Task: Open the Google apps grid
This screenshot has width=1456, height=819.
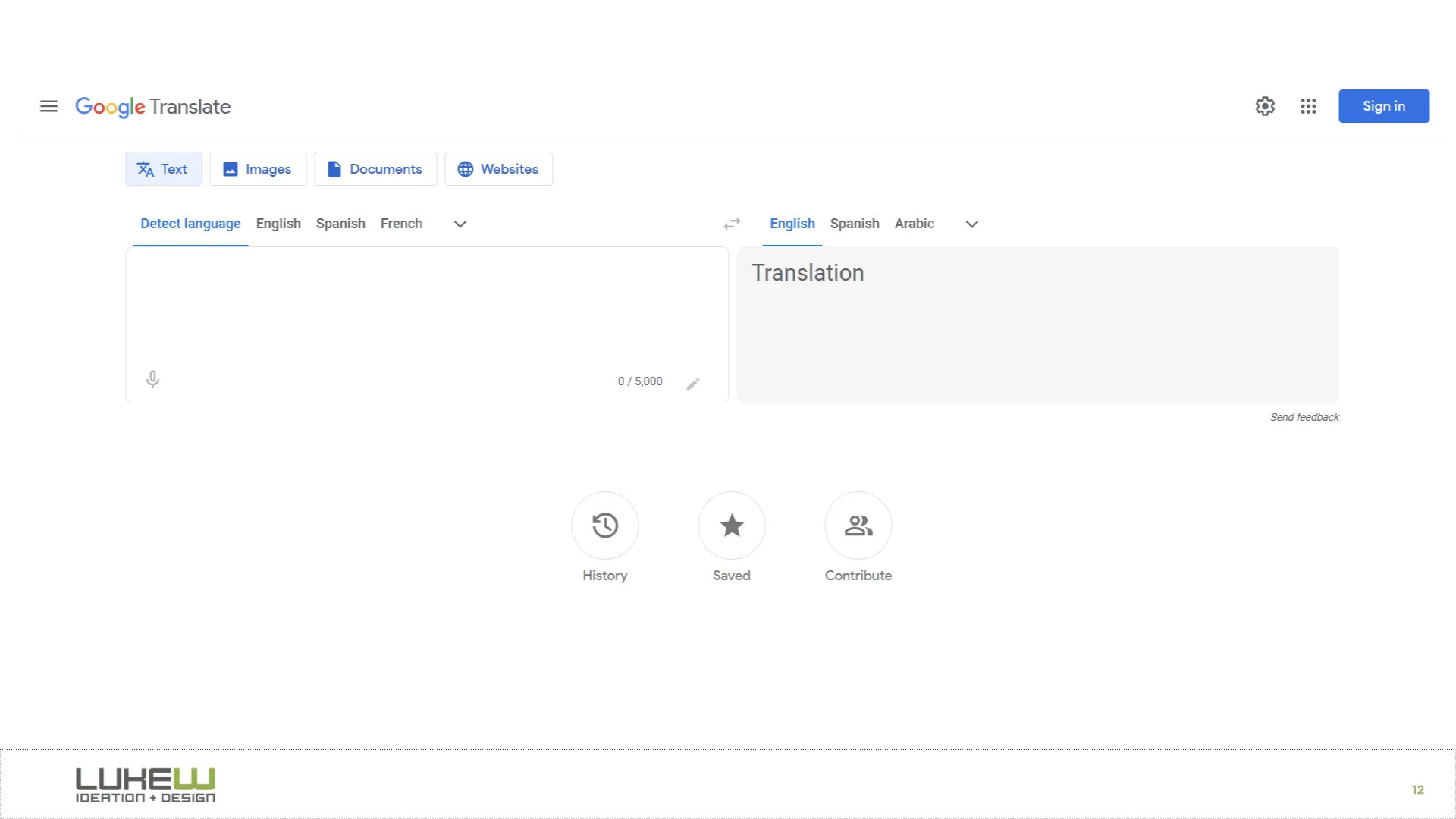Action: click(x=1308, y=106)
